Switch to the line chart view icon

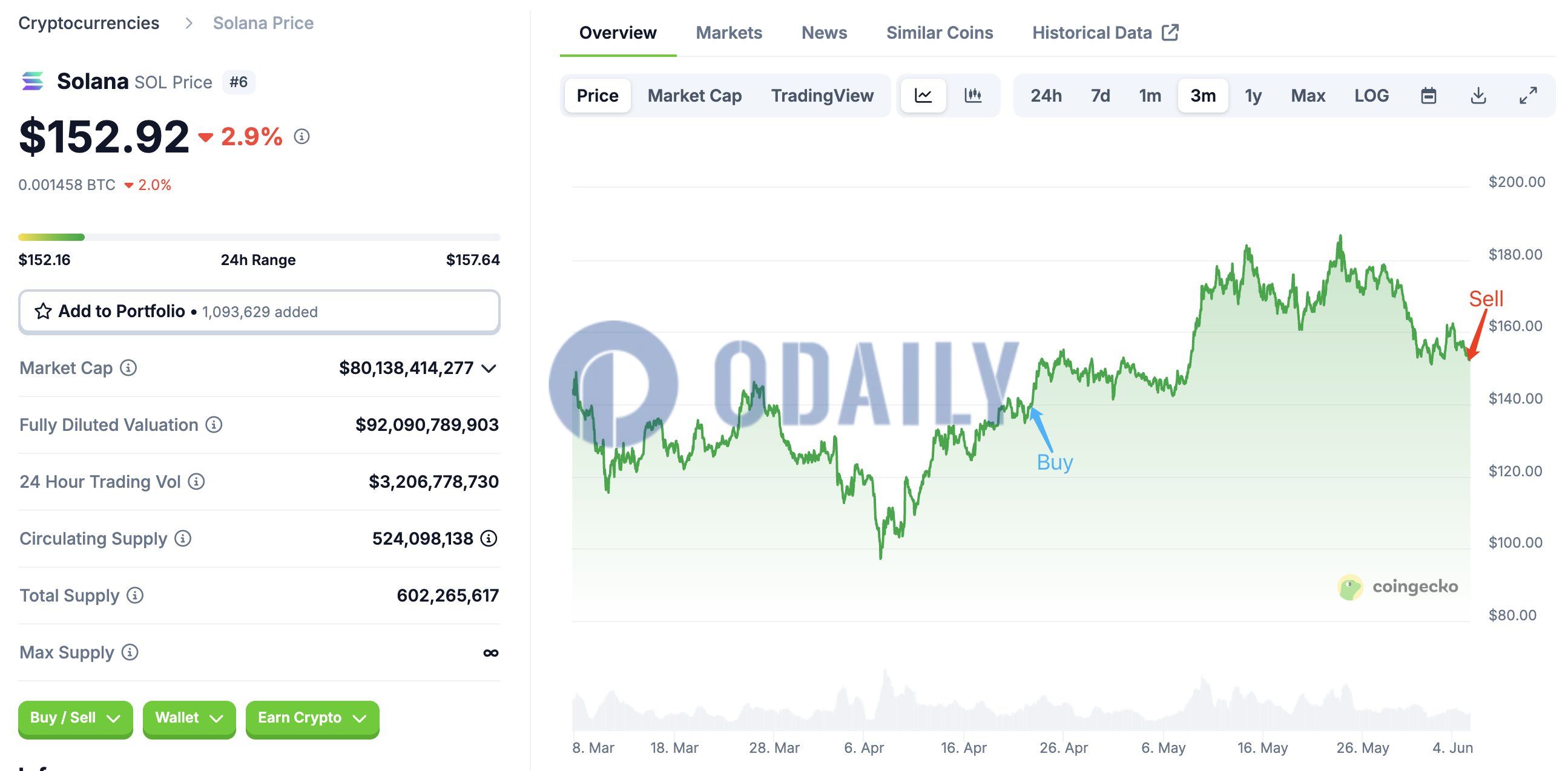pyautogui.click(x=923, y=96)
